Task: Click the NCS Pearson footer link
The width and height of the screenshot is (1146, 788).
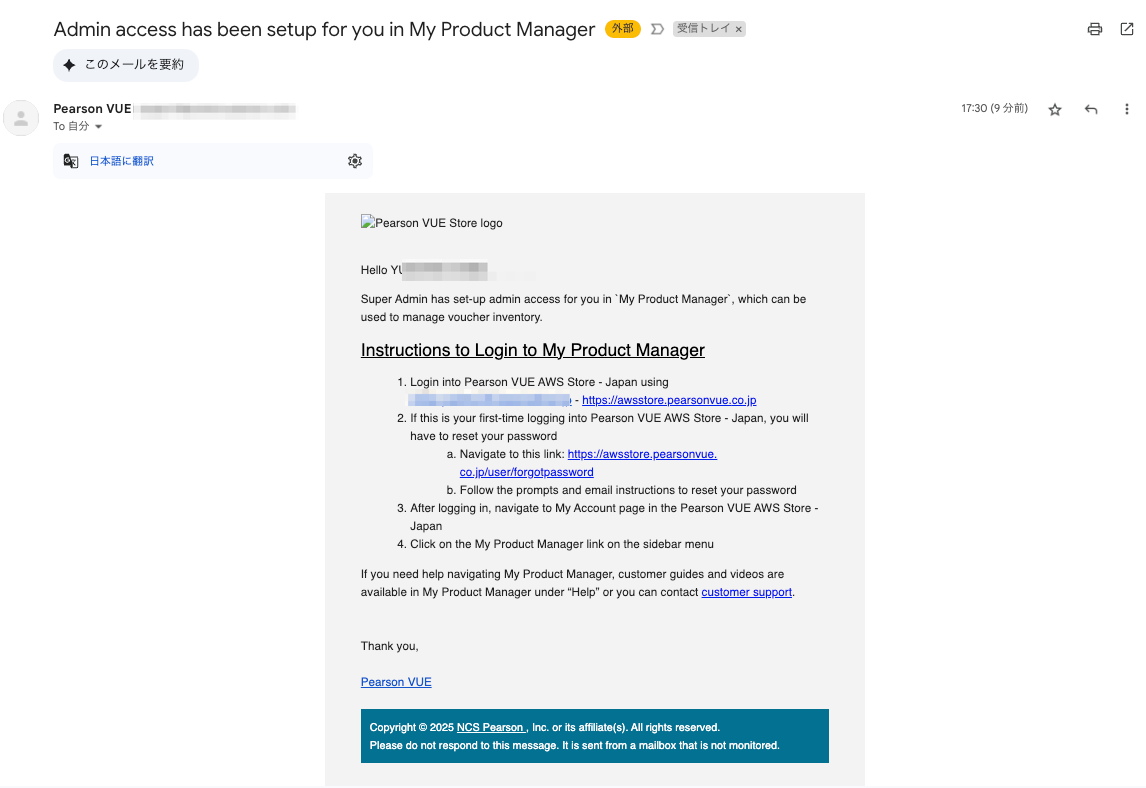Action: tap(490, 727)
